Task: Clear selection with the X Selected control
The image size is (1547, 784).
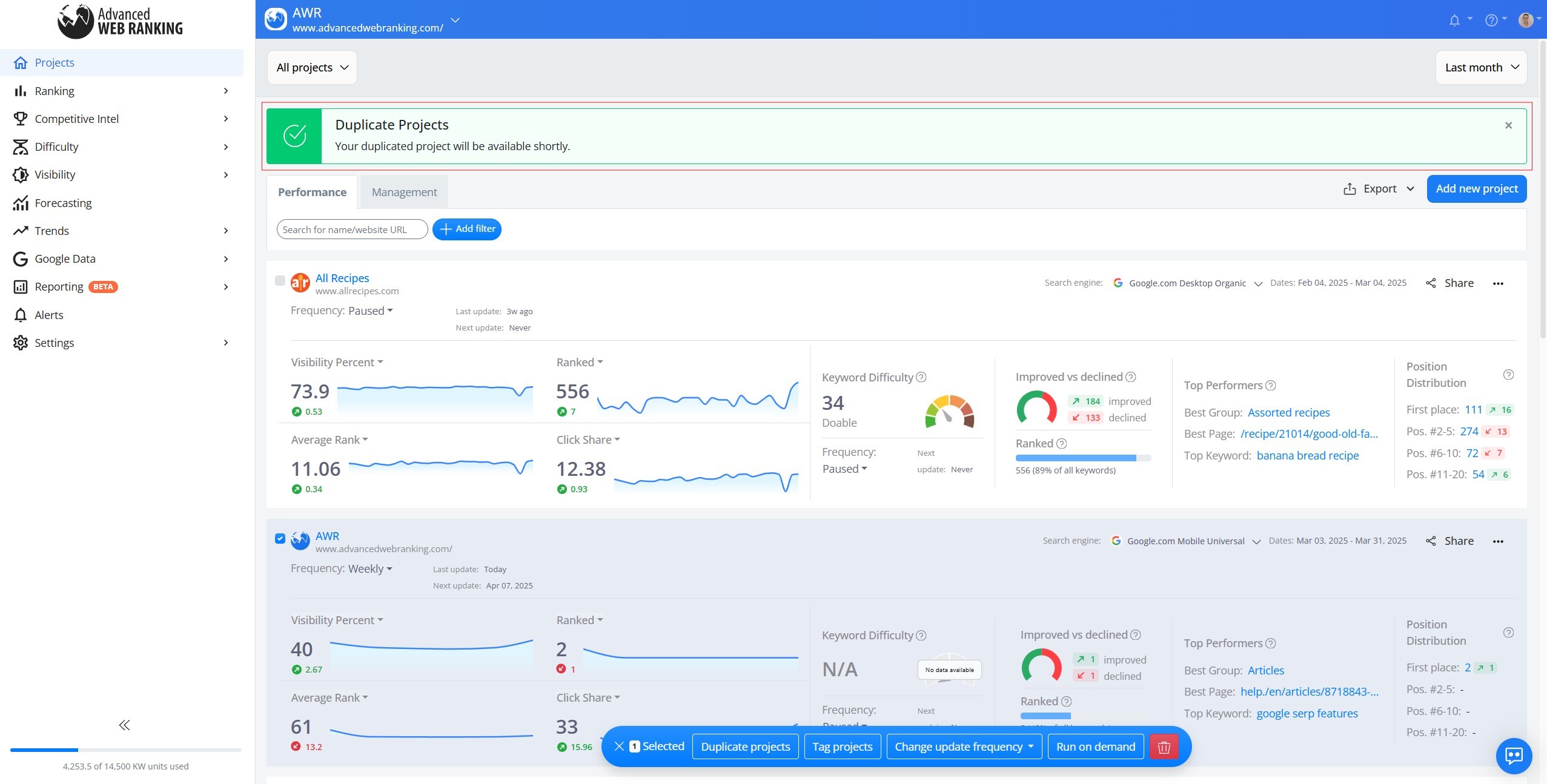Action: (649, 746)
